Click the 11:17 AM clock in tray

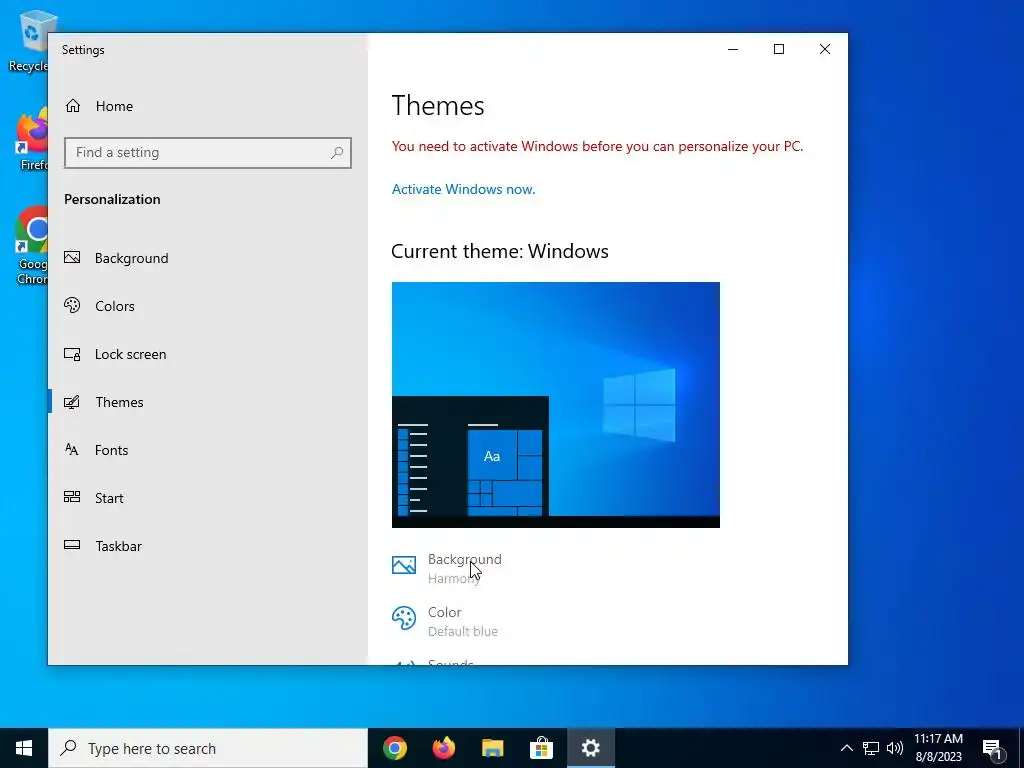938,748
